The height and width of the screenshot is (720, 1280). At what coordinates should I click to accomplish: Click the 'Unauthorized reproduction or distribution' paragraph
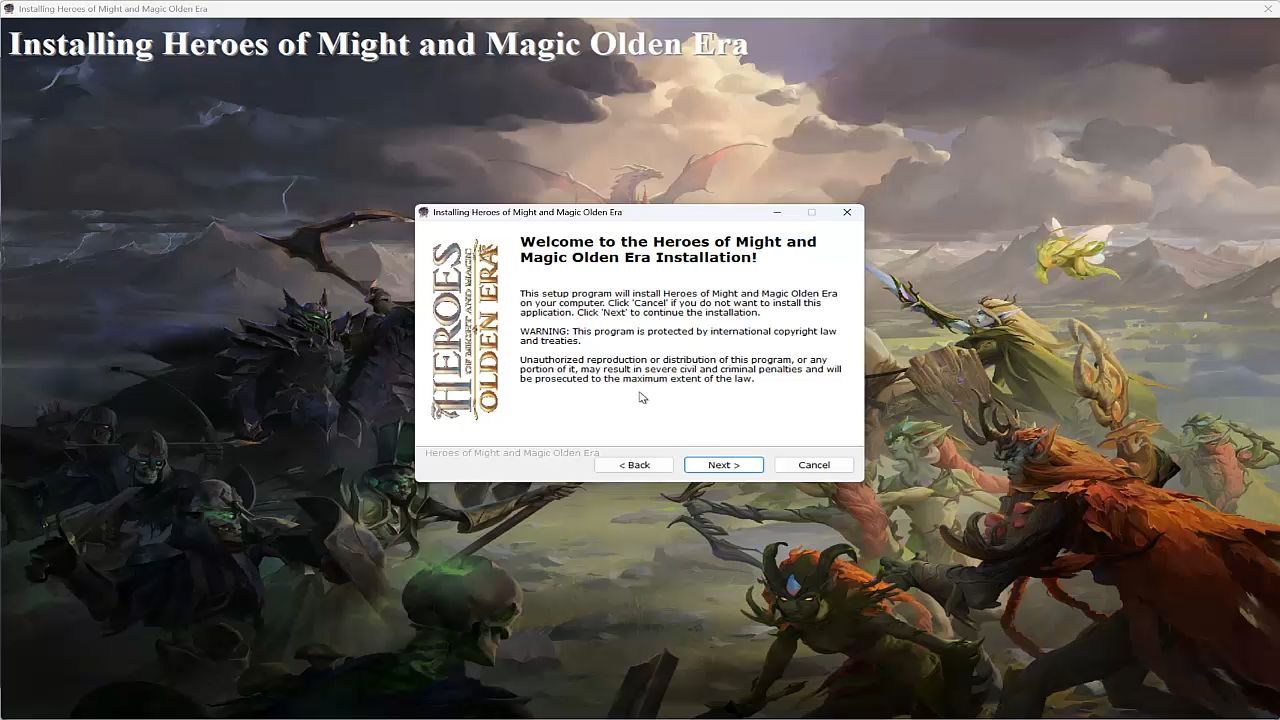[680, 369]
